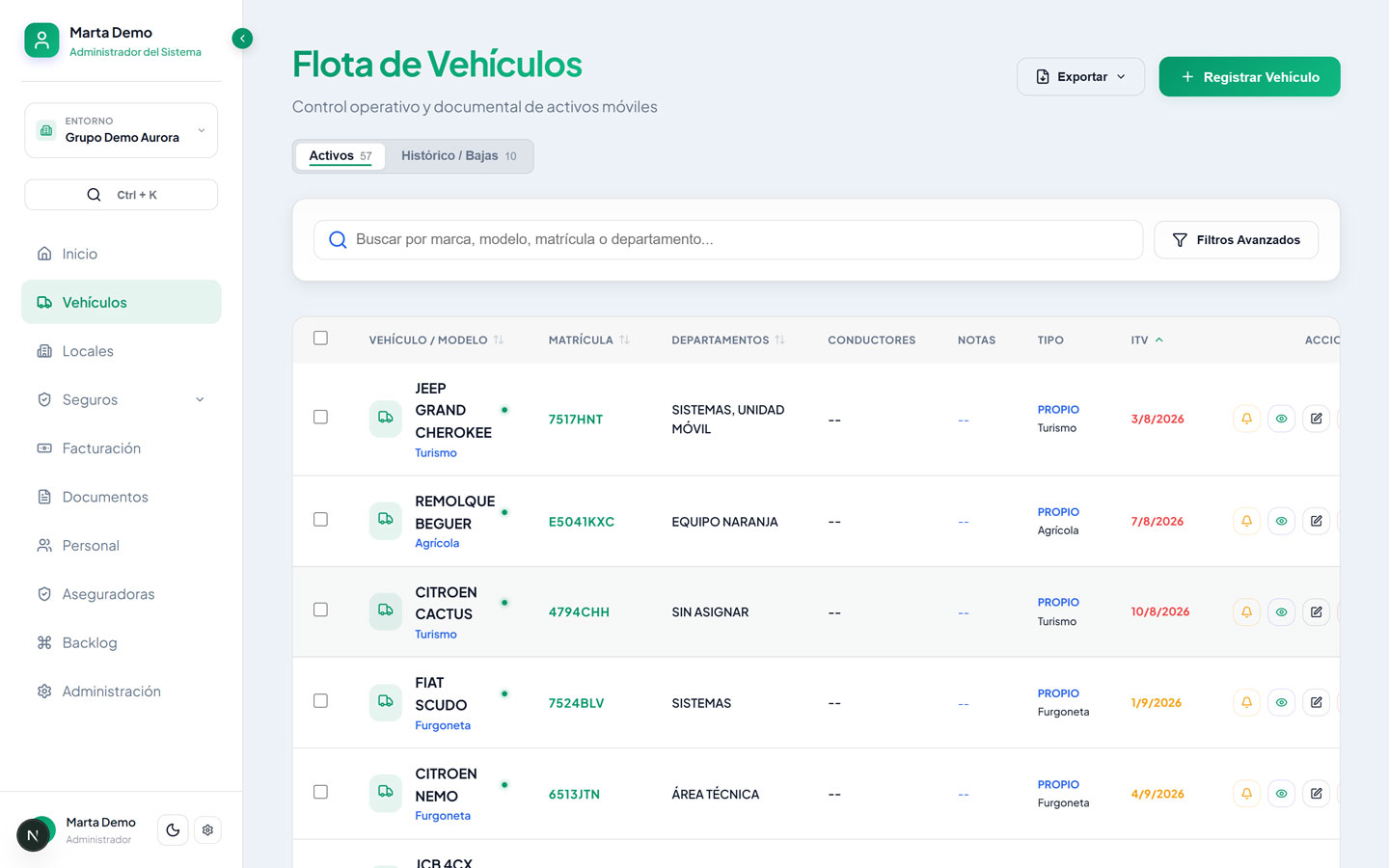Check the Citroen Nemo row checkbox

tap(320, 793)
